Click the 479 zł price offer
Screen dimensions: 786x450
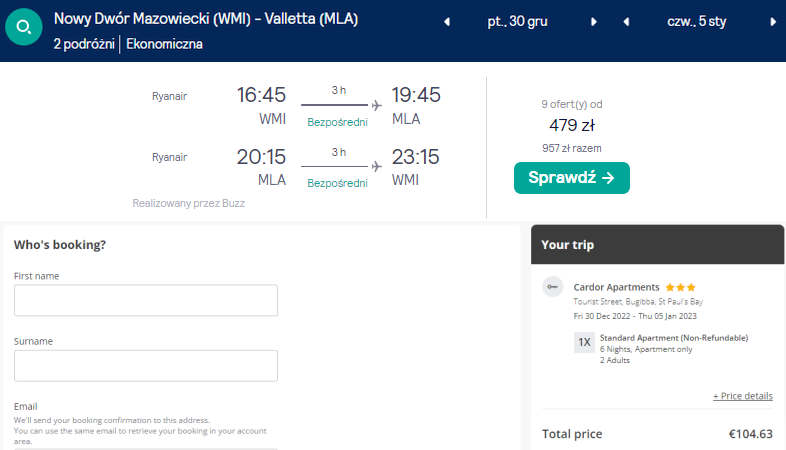coord(571,125)
